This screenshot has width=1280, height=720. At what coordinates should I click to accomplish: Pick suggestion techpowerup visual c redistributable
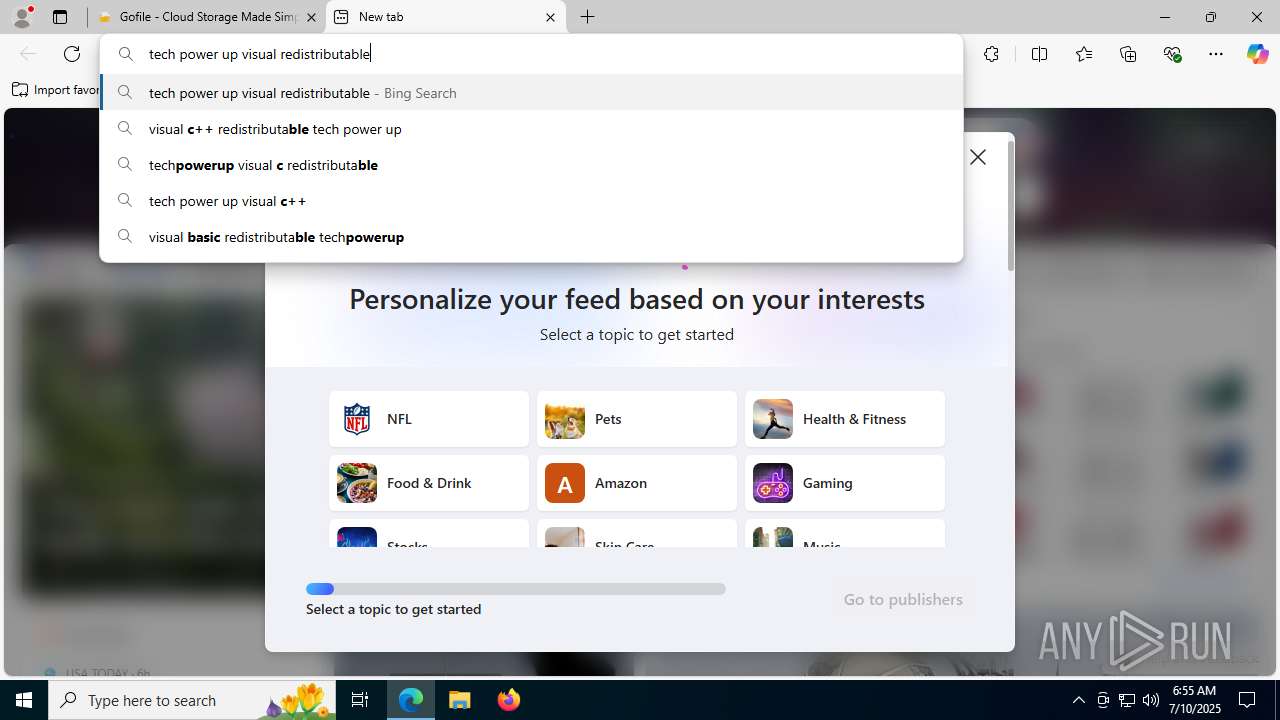click(531, 165)
